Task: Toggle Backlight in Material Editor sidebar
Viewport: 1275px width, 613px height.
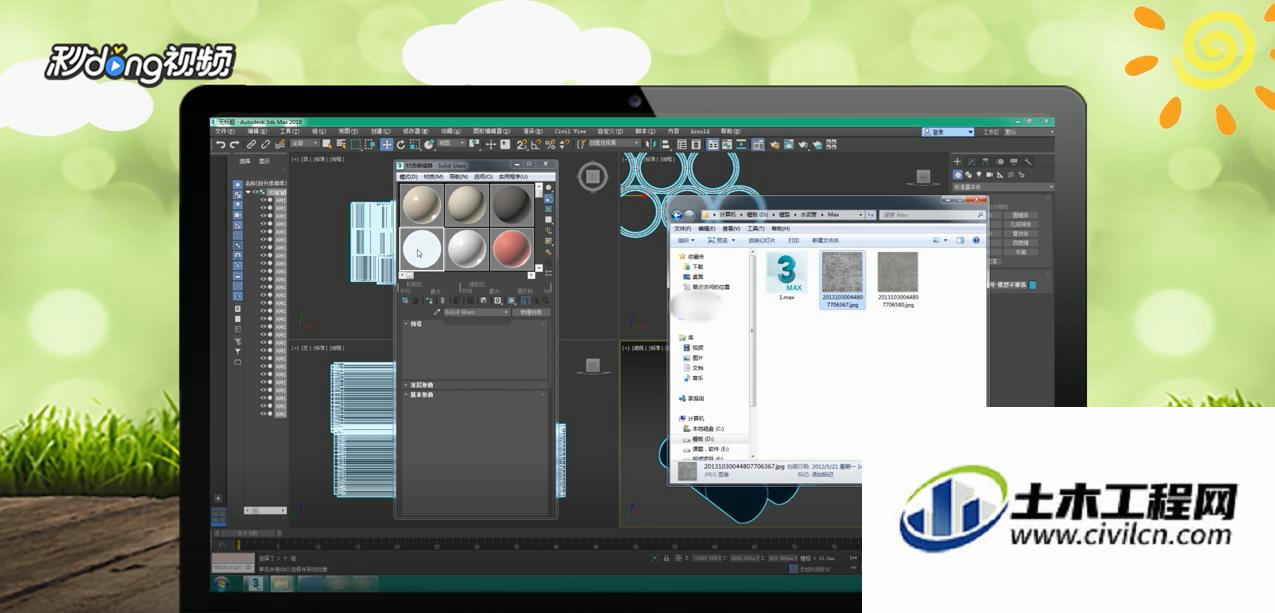Action: click(x=548, y=198)
